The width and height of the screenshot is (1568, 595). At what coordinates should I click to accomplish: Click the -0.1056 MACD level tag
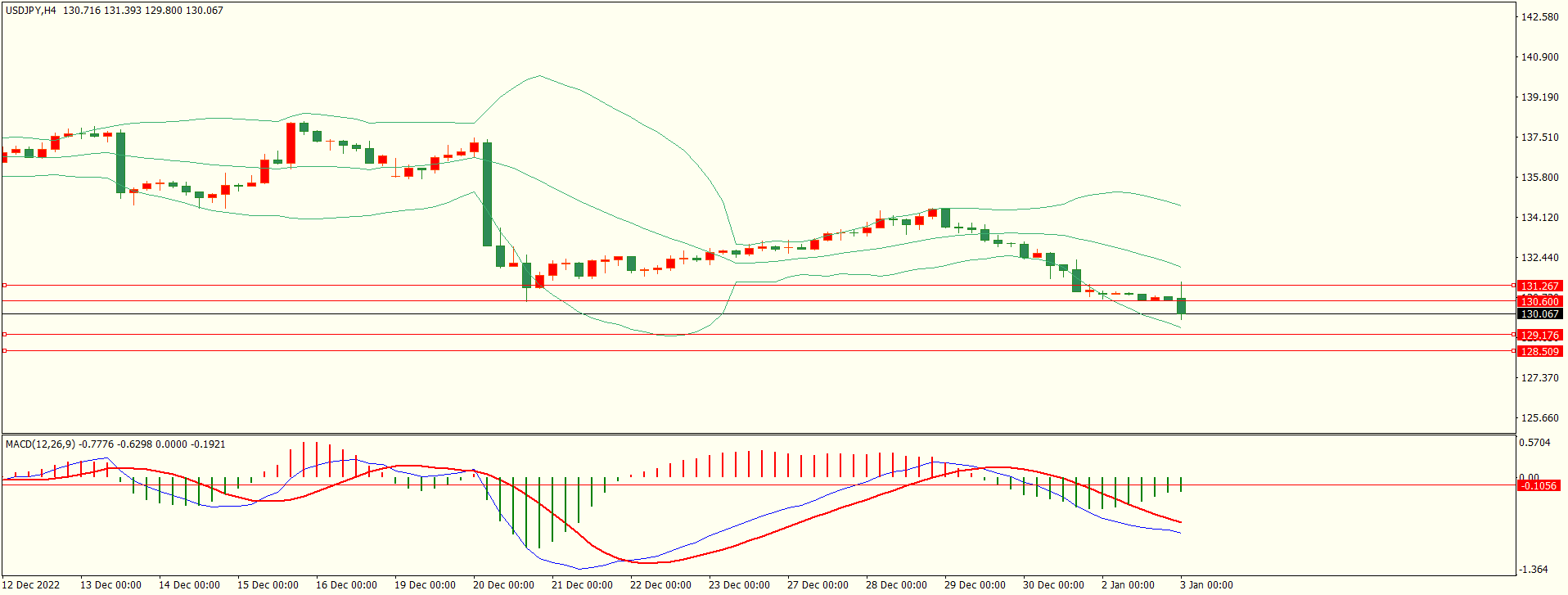click(1539, 485)
